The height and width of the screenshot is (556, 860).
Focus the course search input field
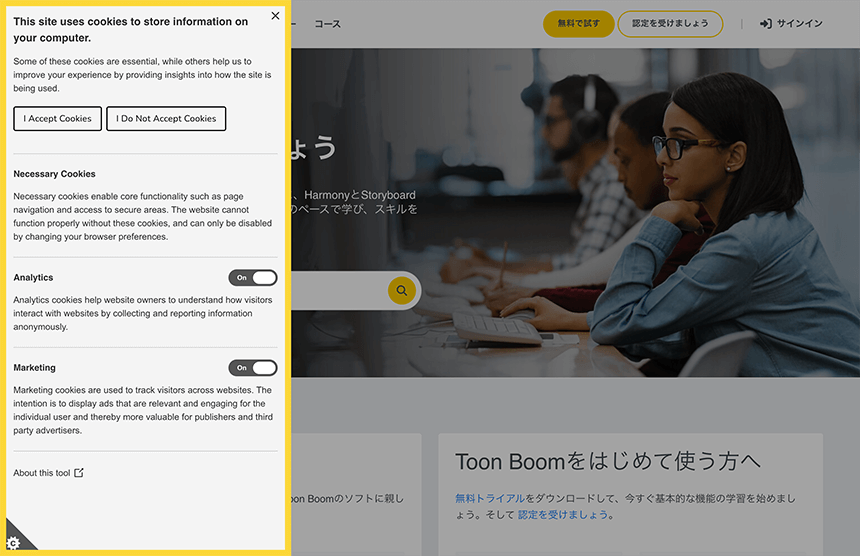[338, 291]
